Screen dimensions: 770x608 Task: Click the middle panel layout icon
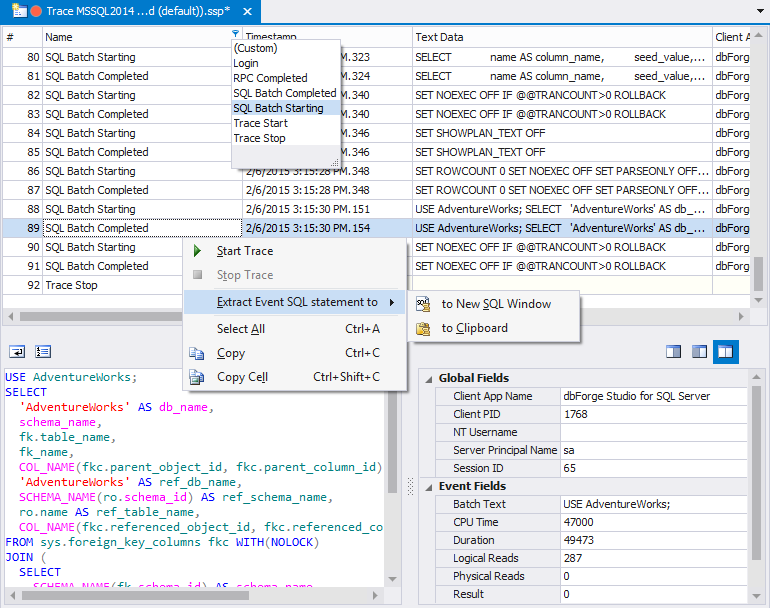(x=699, y=352)
